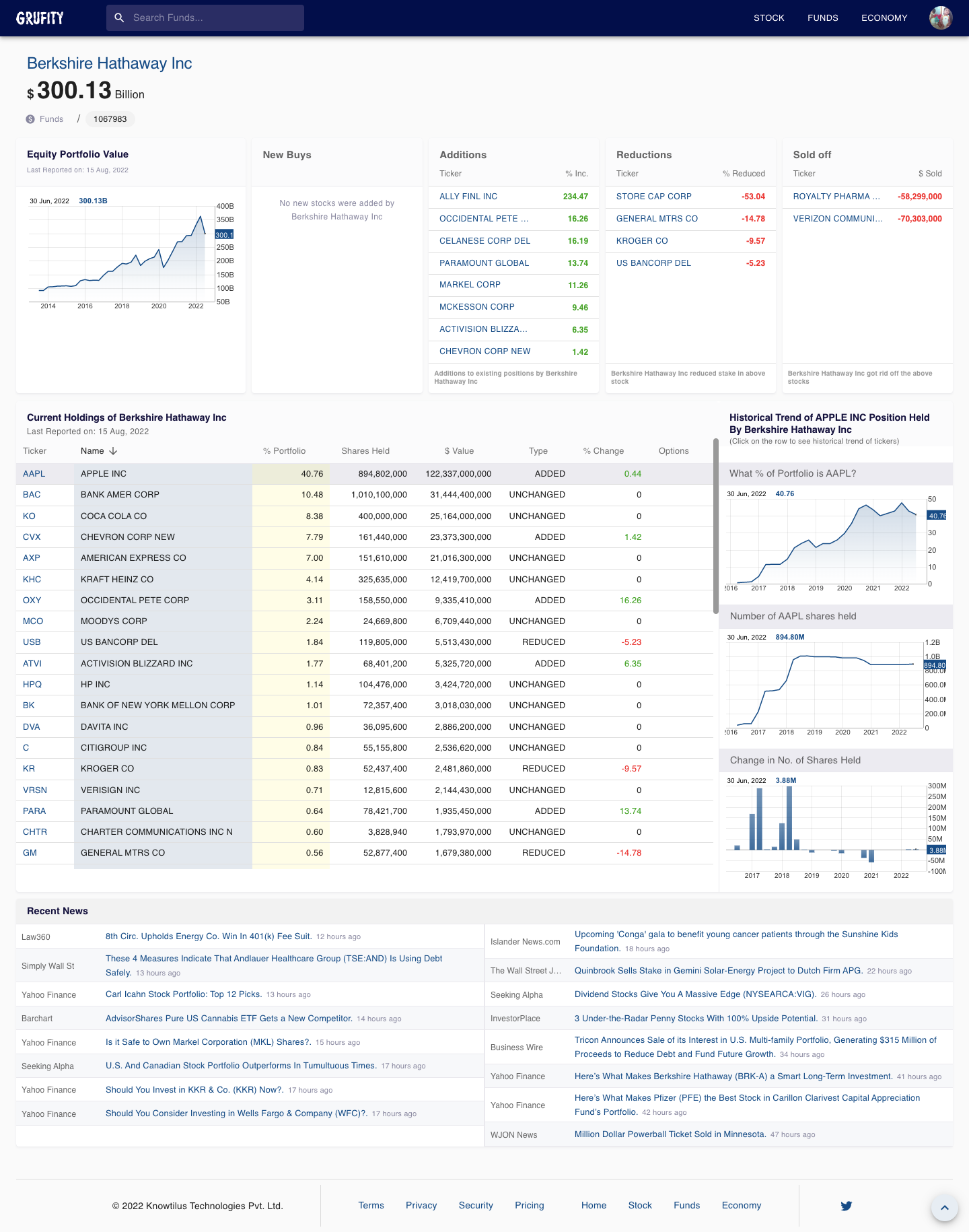The height and width of the screenshot is (1232, 969).
Task: Sort by % Change column header
Action: point(604,451)
